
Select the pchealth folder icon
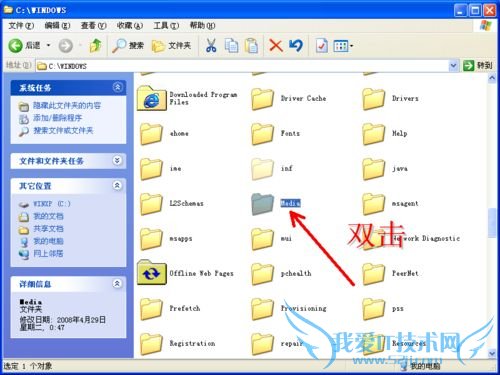click(x=263, y=274)
